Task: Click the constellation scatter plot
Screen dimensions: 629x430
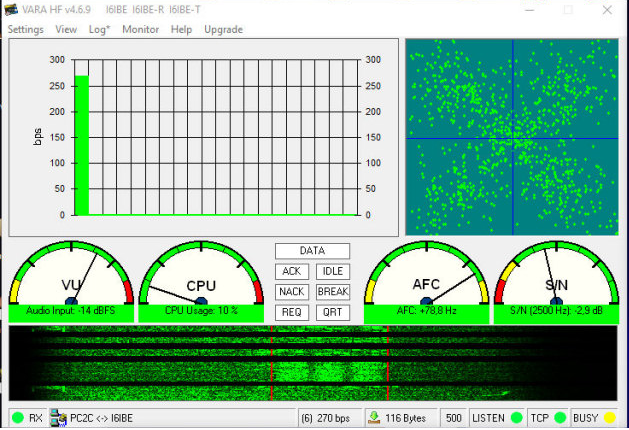Action: point(512,137)
